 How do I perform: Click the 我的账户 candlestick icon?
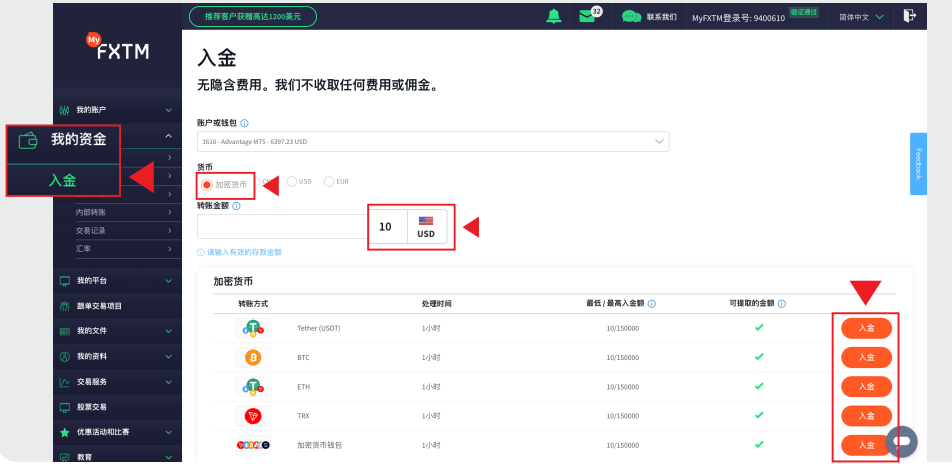pos(65,111)
